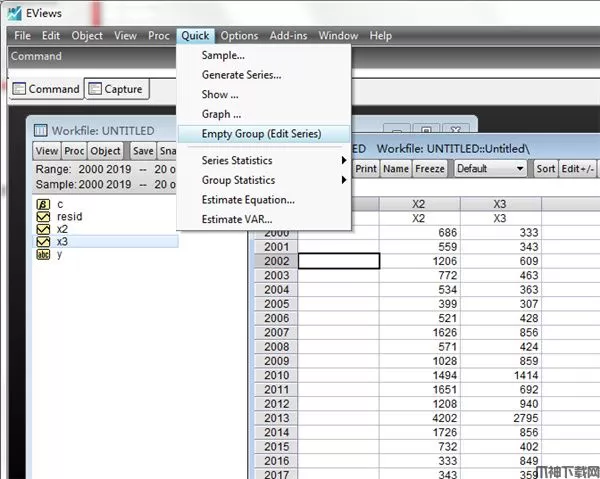Select the resid series icon
Screen dimensions: 600x479
click(43, 216)
